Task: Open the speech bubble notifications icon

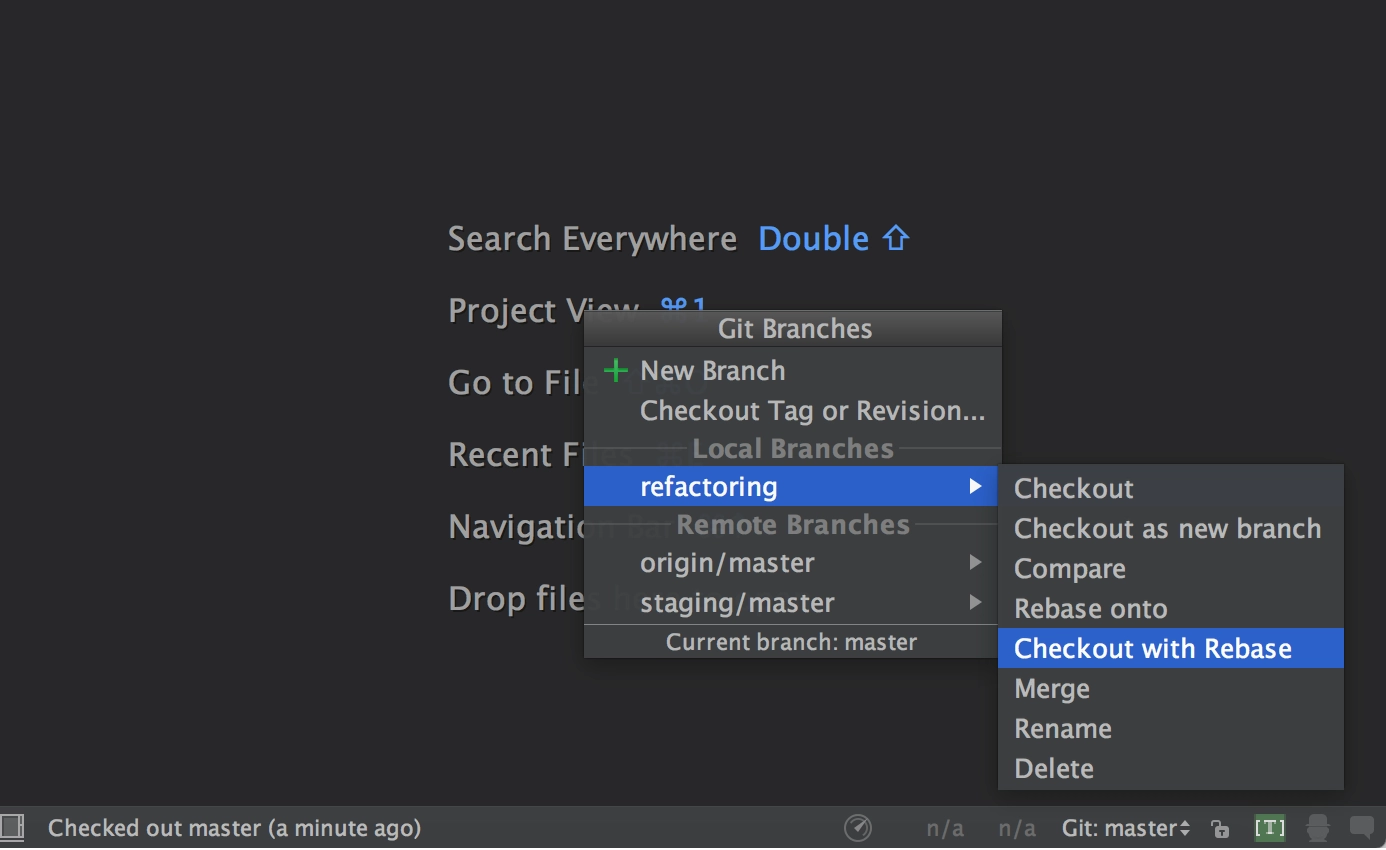Action: pyautogui.click(x=1361, y=828)
